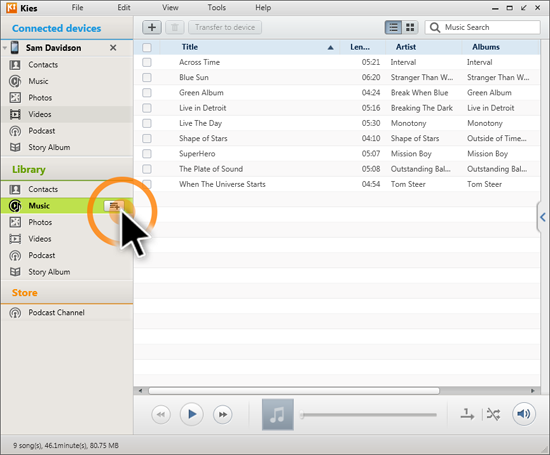Image resolution: width=550 pixels, height=455 pixels.
Task: Click the previous track button
Action: pos(161,414)
